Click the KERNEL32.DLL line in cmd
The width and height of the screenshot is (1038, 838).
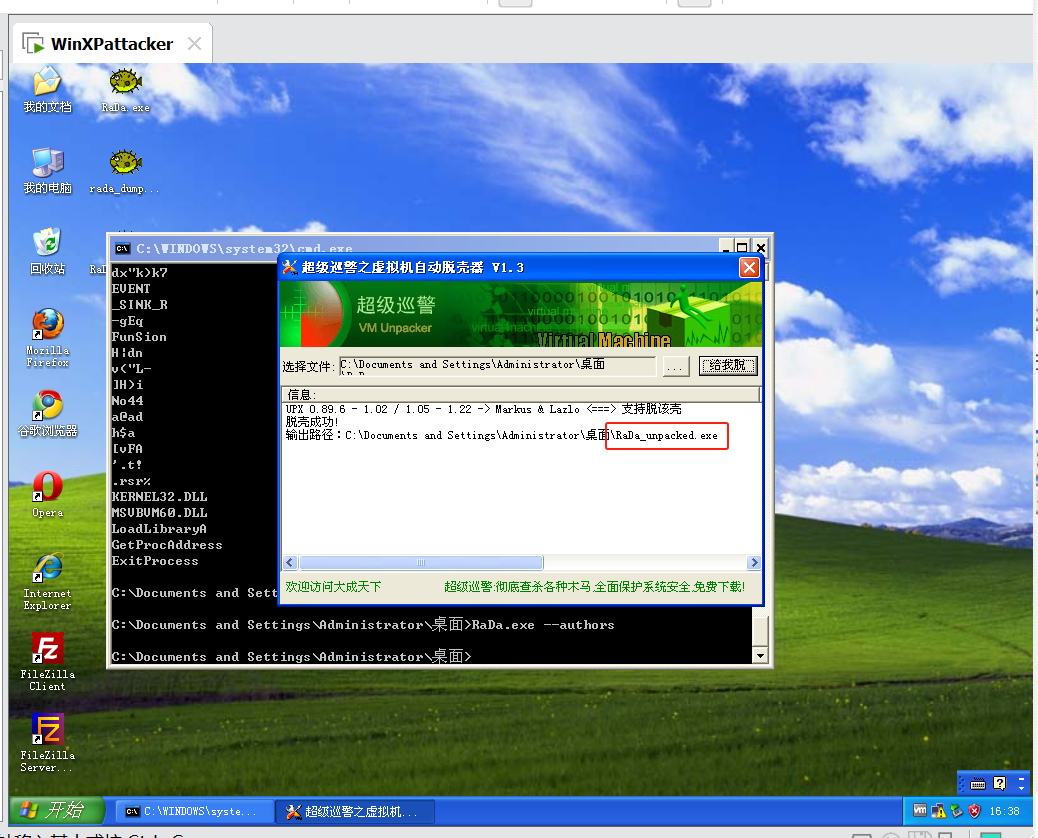tap(160, 496)
